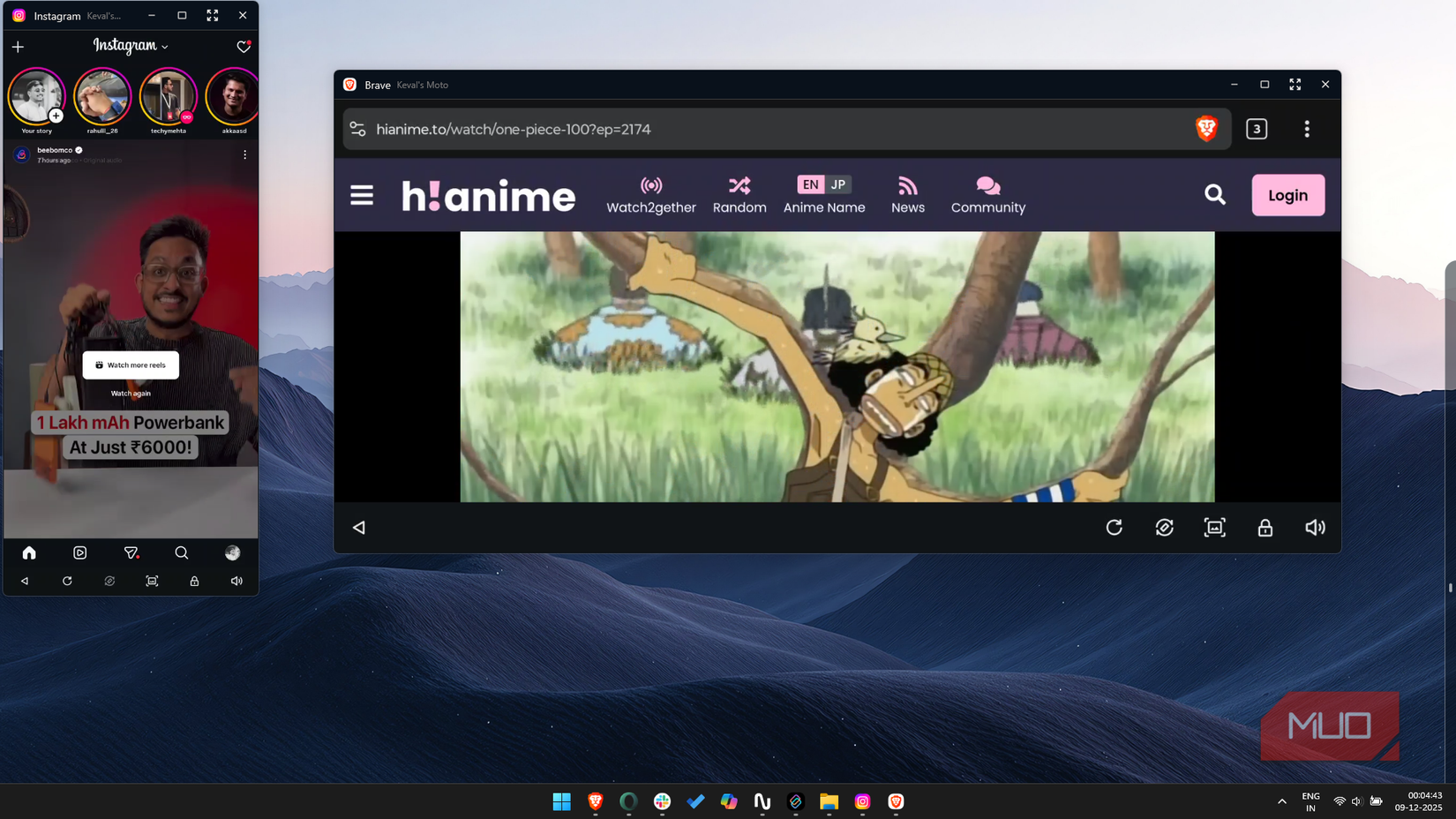Toggle the EN subtitle language option
The image size is (1456, 819).
810,184
